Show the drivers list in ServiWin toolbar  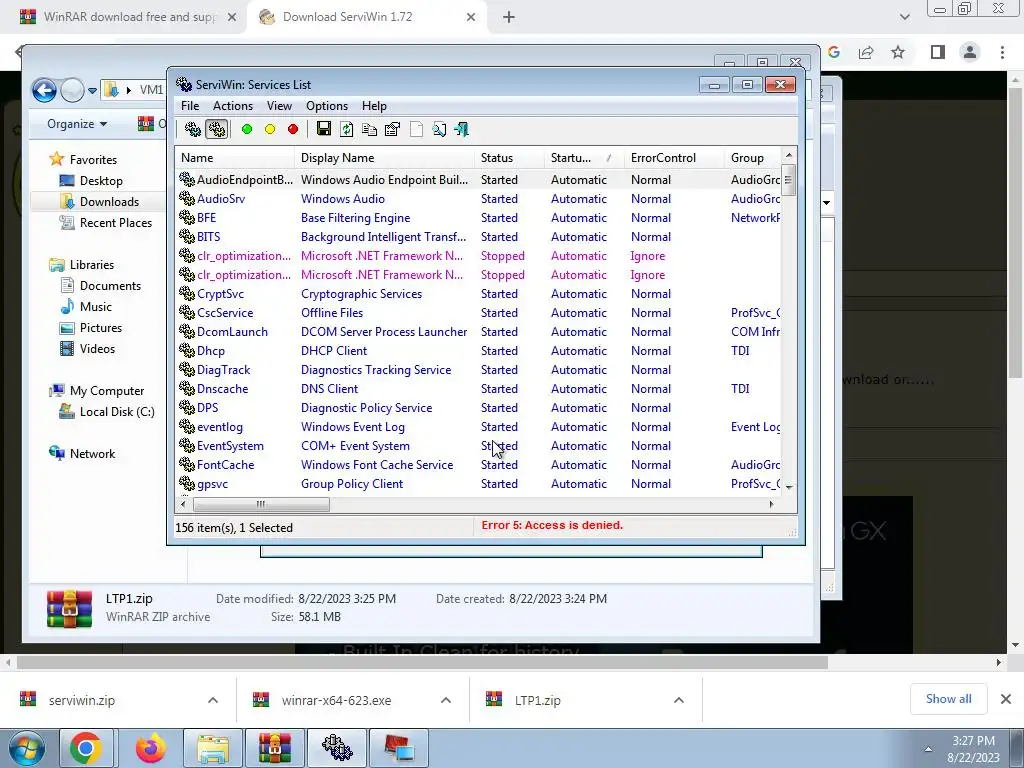(193, 129)
